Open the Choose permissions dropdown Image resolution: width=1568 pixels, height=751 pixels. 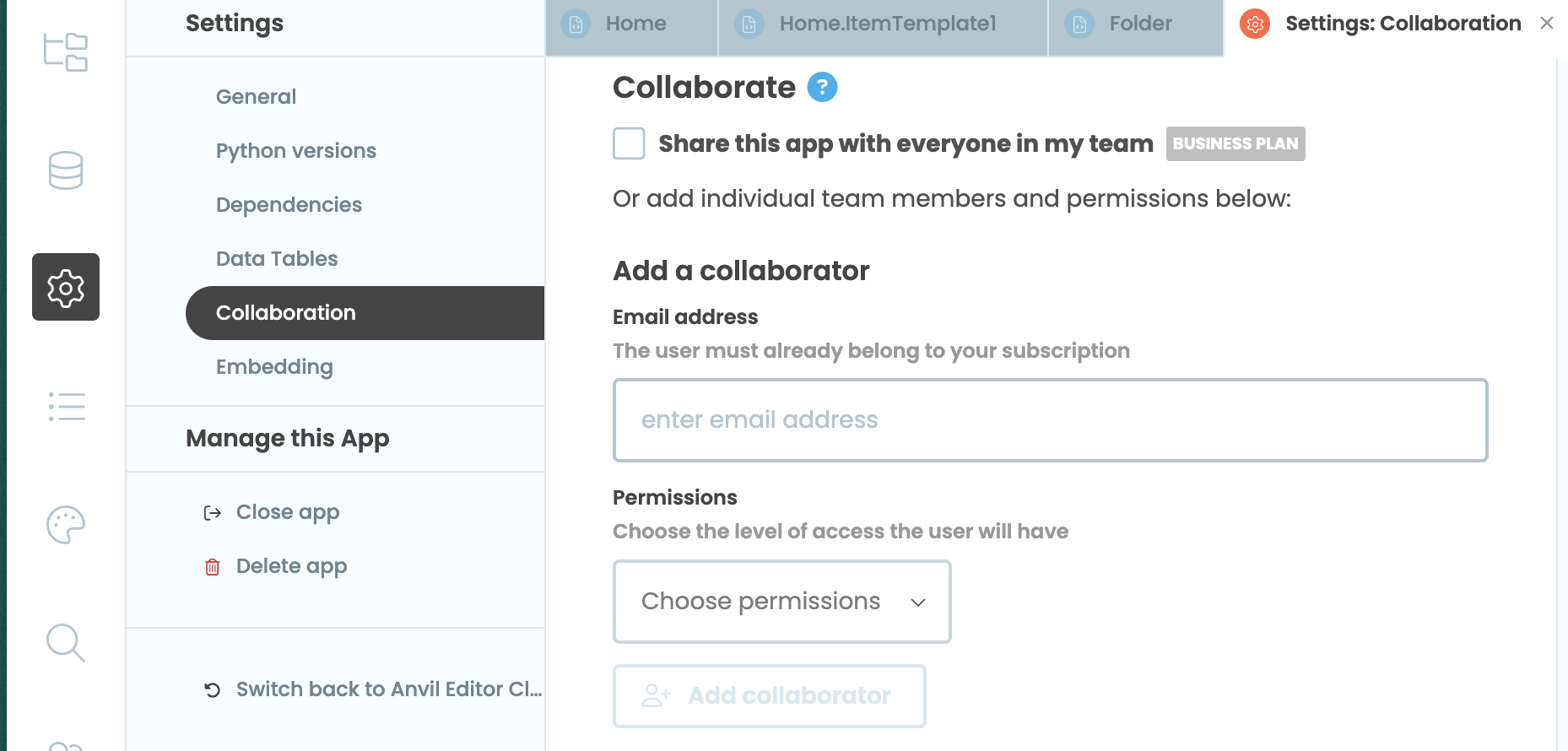click(781, 601)
